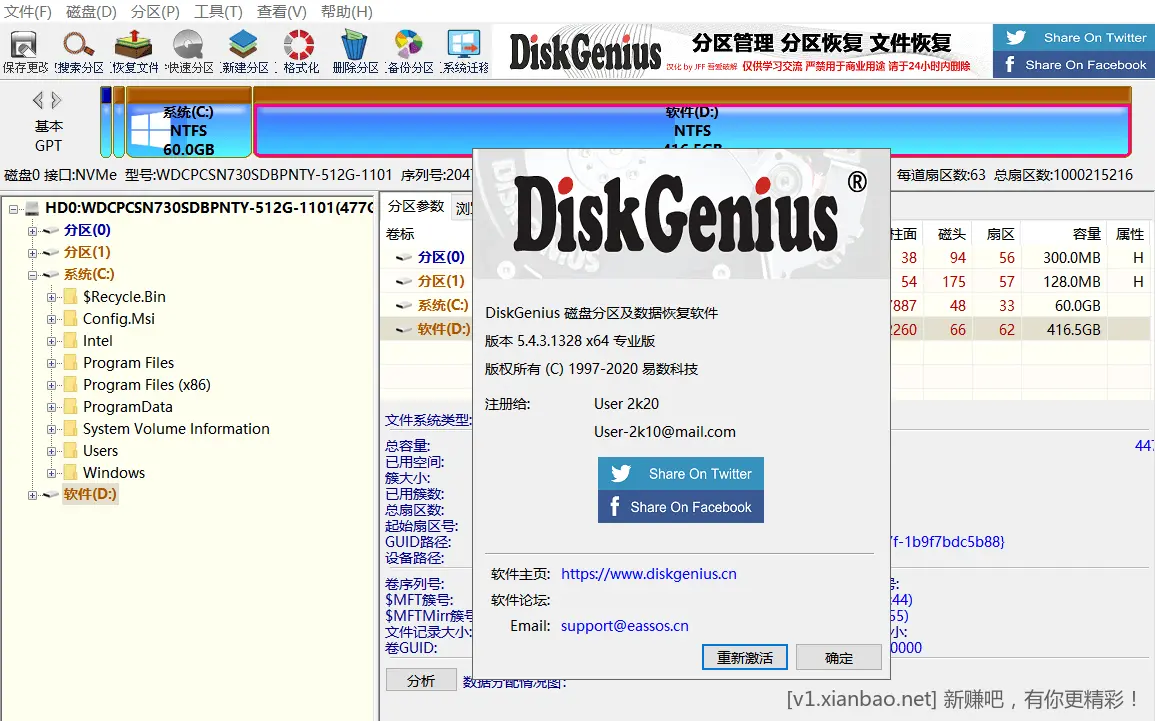Click the HD0 hard disk icon in the tree
This screenshot has width=1155, height=721.
click(32, 208)
